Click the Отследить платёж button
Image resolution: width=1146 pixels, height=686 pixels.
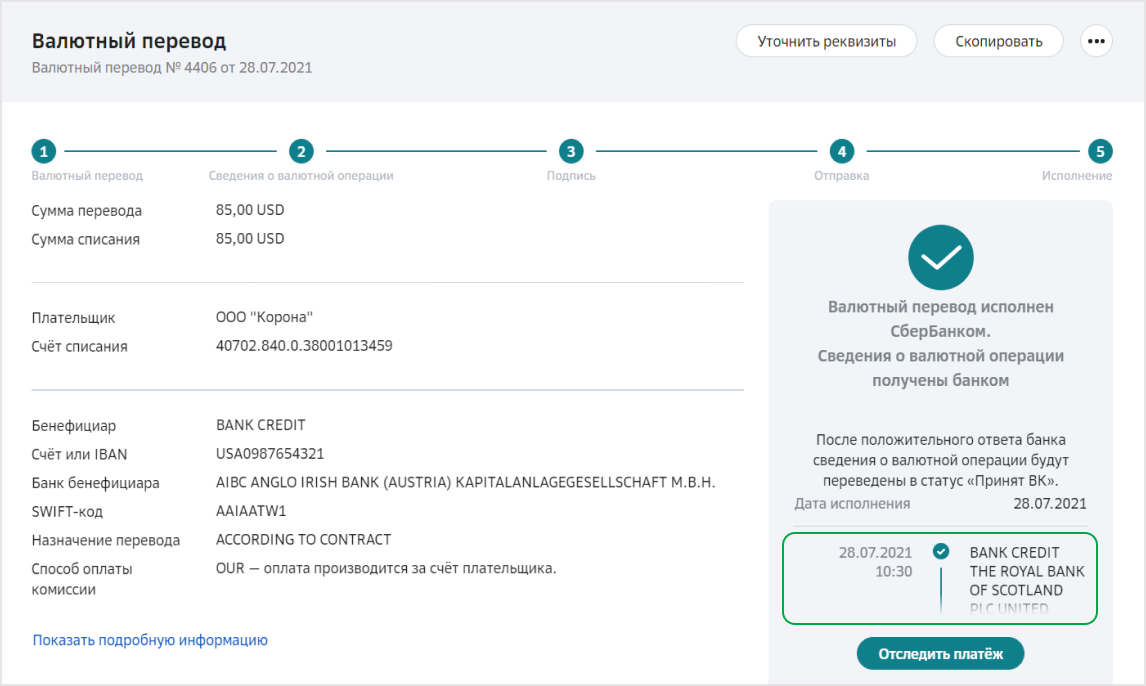940,653
